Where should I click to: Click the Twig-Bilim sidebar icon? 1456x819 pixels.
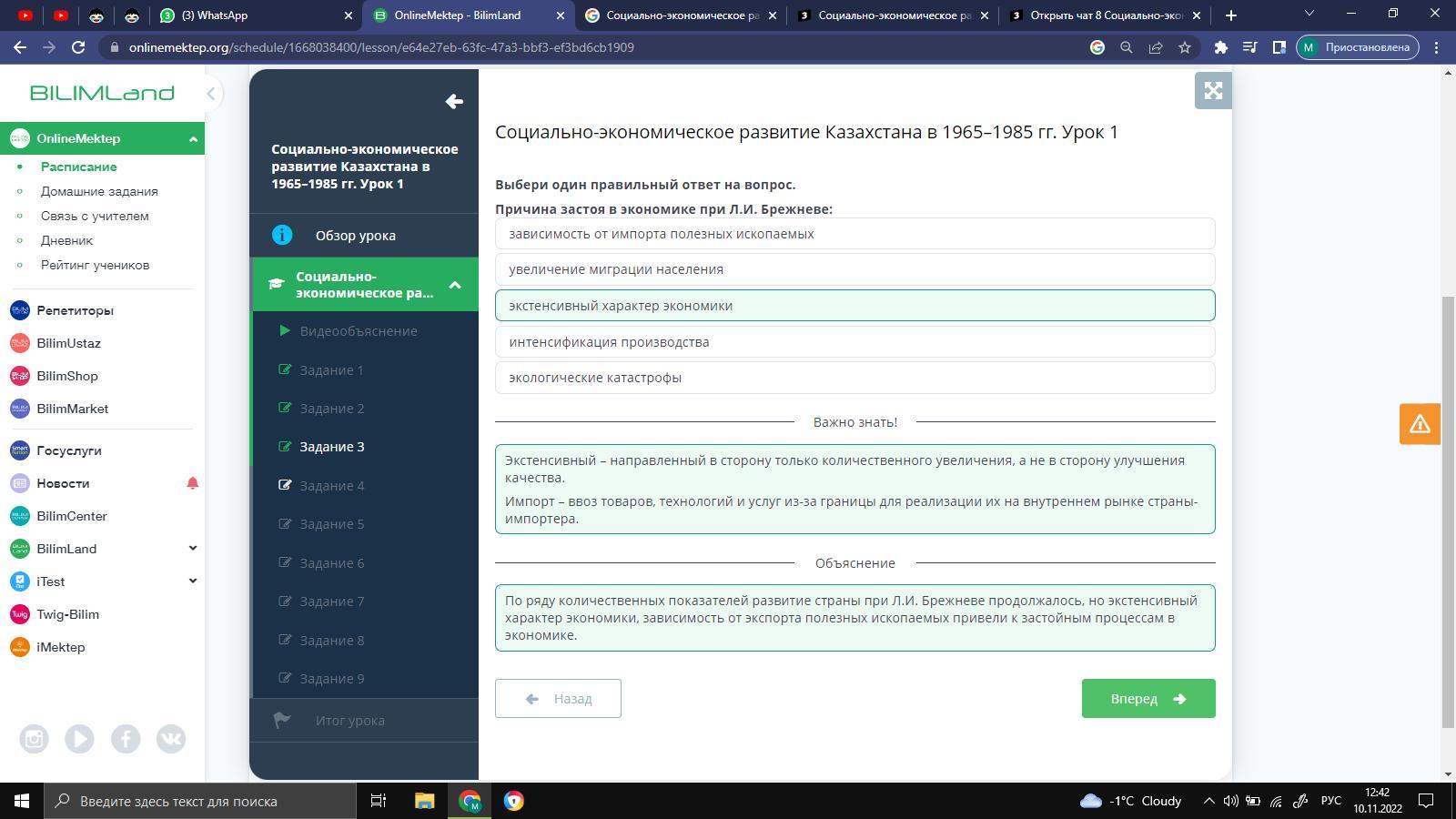pos(20,614)
